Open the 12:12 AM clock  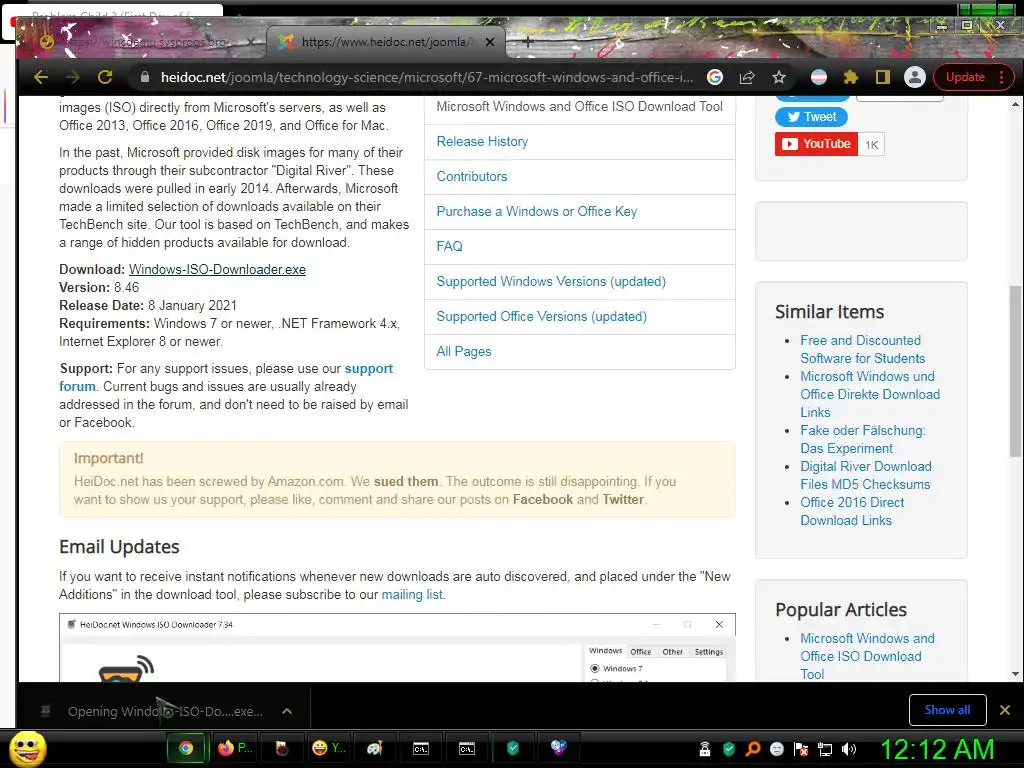click(938, 749)
